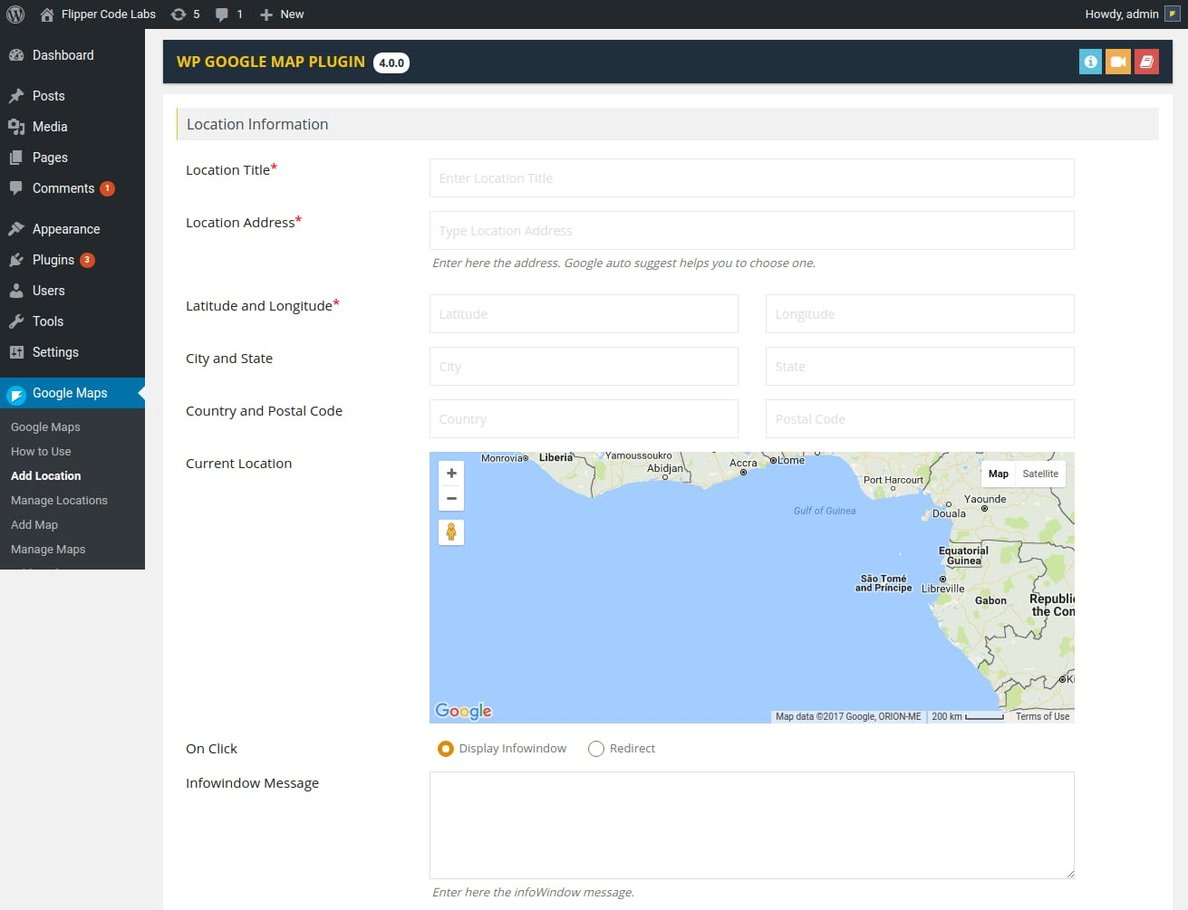Click the updates refresh icon showing 5
This screenshot has height=910, width=1188.
click(184, 14)
